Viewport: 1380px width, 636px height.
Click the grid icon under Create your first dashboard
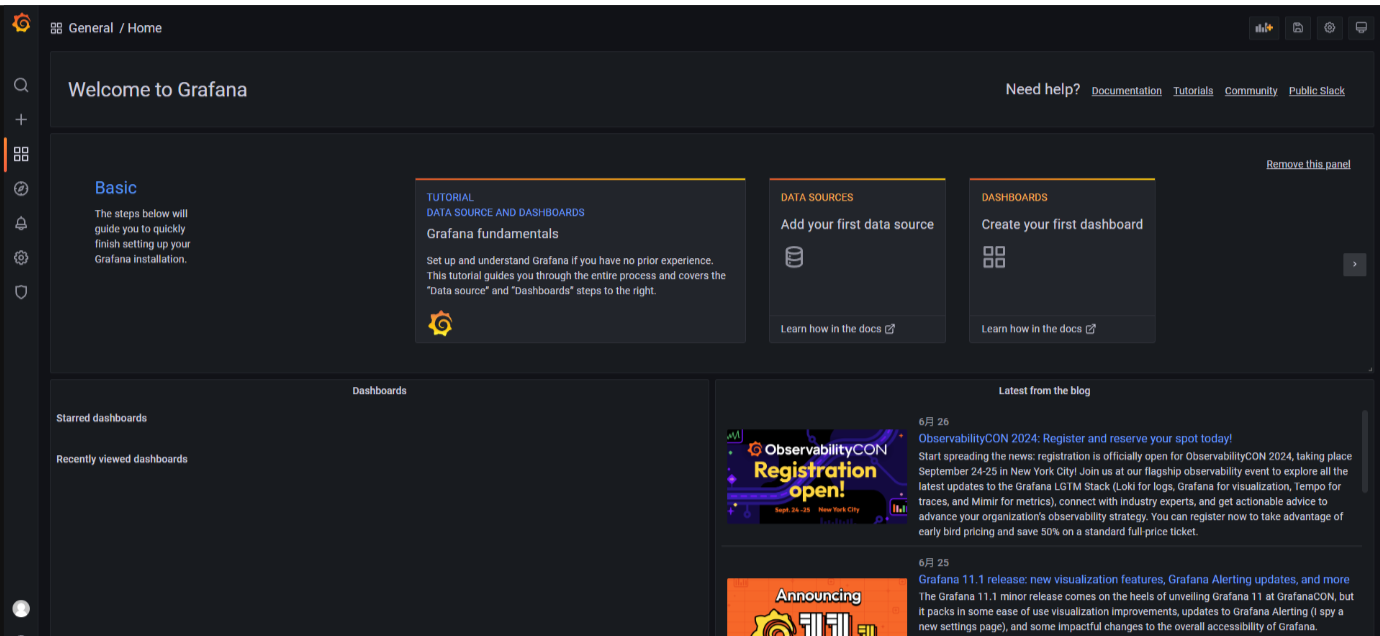pos(994,257)
